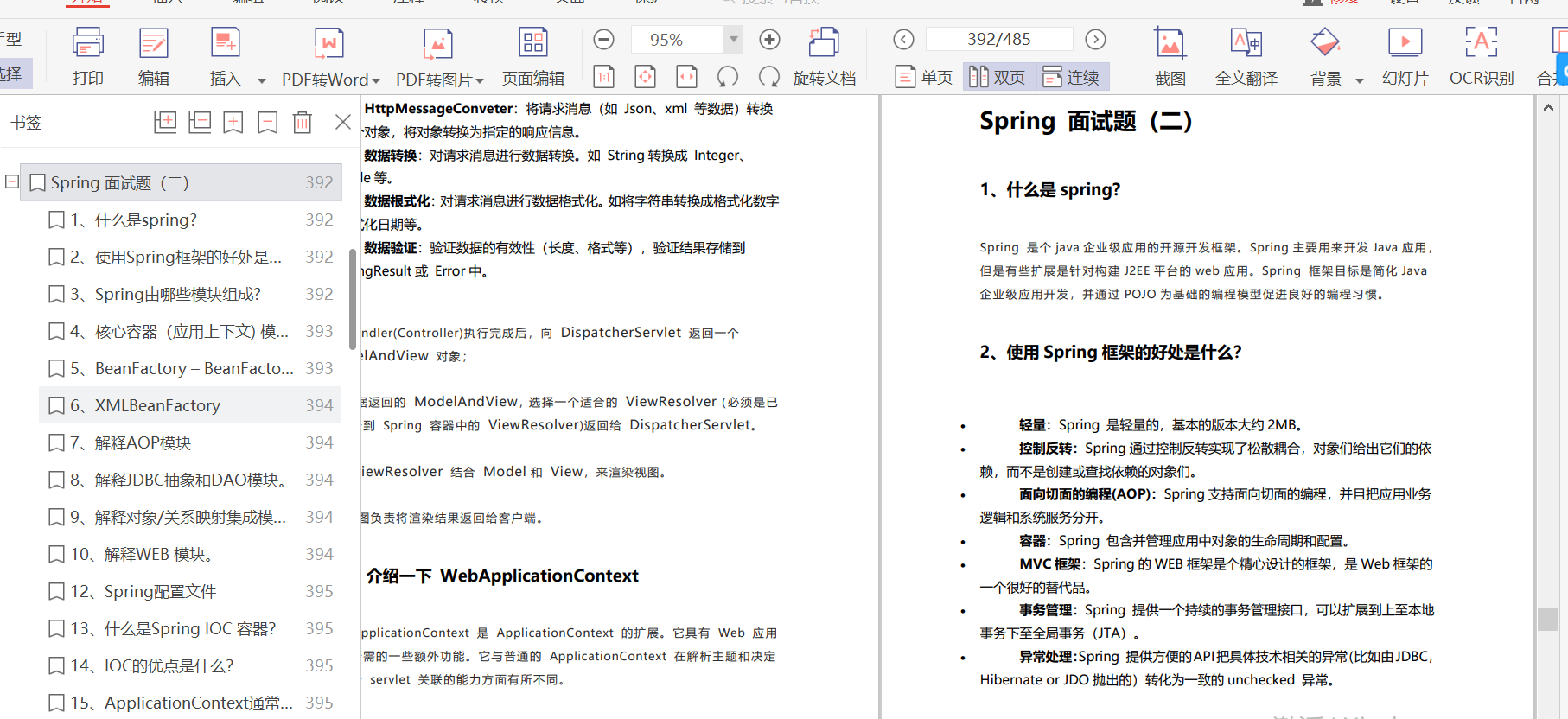This screenshot has height=719, width=1568.
Task: Jump to bookmark '14、IOC的优点是什么?'
Action: (152, 665)
